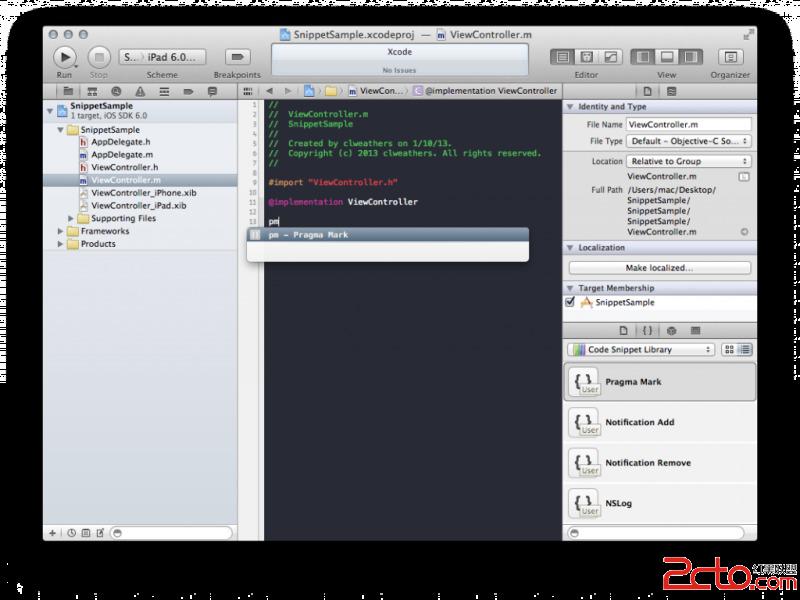
Task: Click the Make localized... button
Action: pyautogui.click(x=659, y=268)
